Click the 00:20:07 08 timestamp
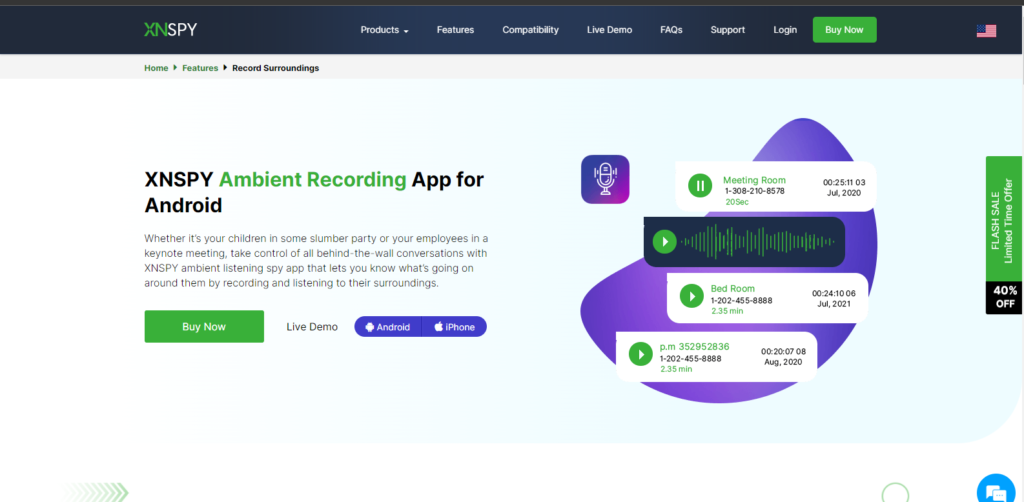1024x502 pixels. 783,351
